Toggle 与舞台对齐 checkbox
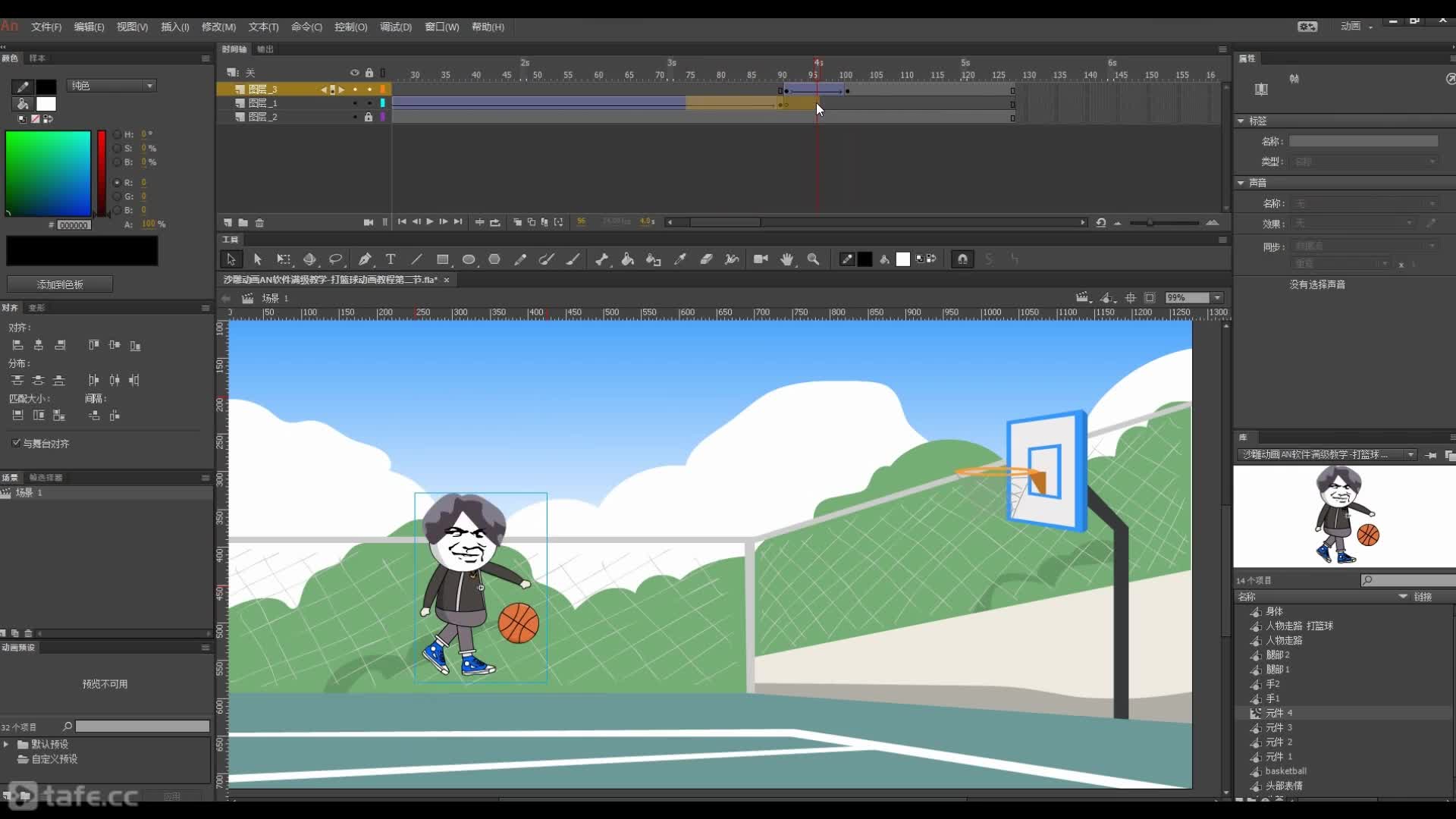This screenshot has width=1456, height=819. (x=16, y=443)
